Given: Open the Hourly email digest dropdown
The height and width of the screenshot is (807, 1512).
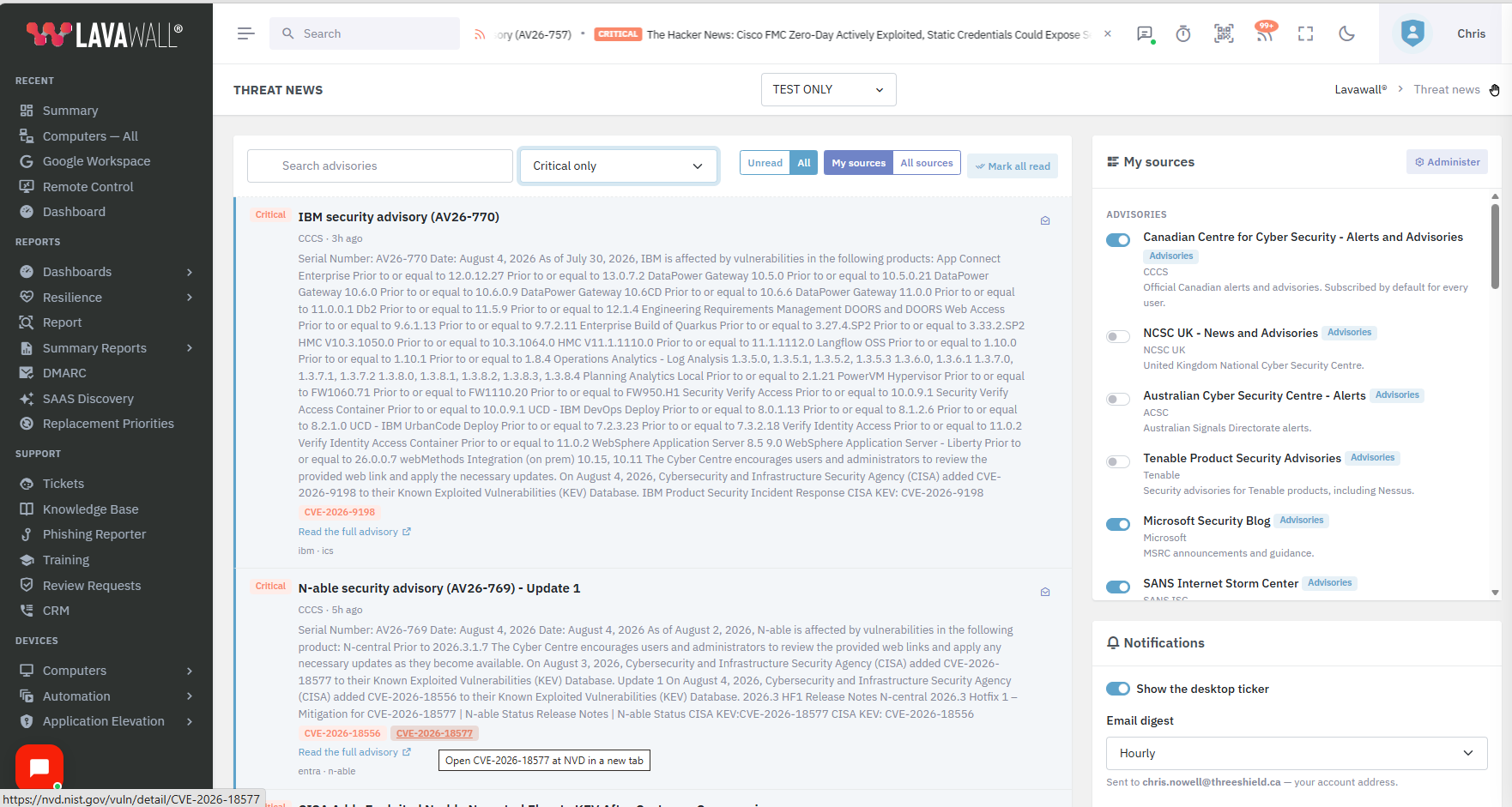Looking at the screenshot, I should click(1297, 753).
